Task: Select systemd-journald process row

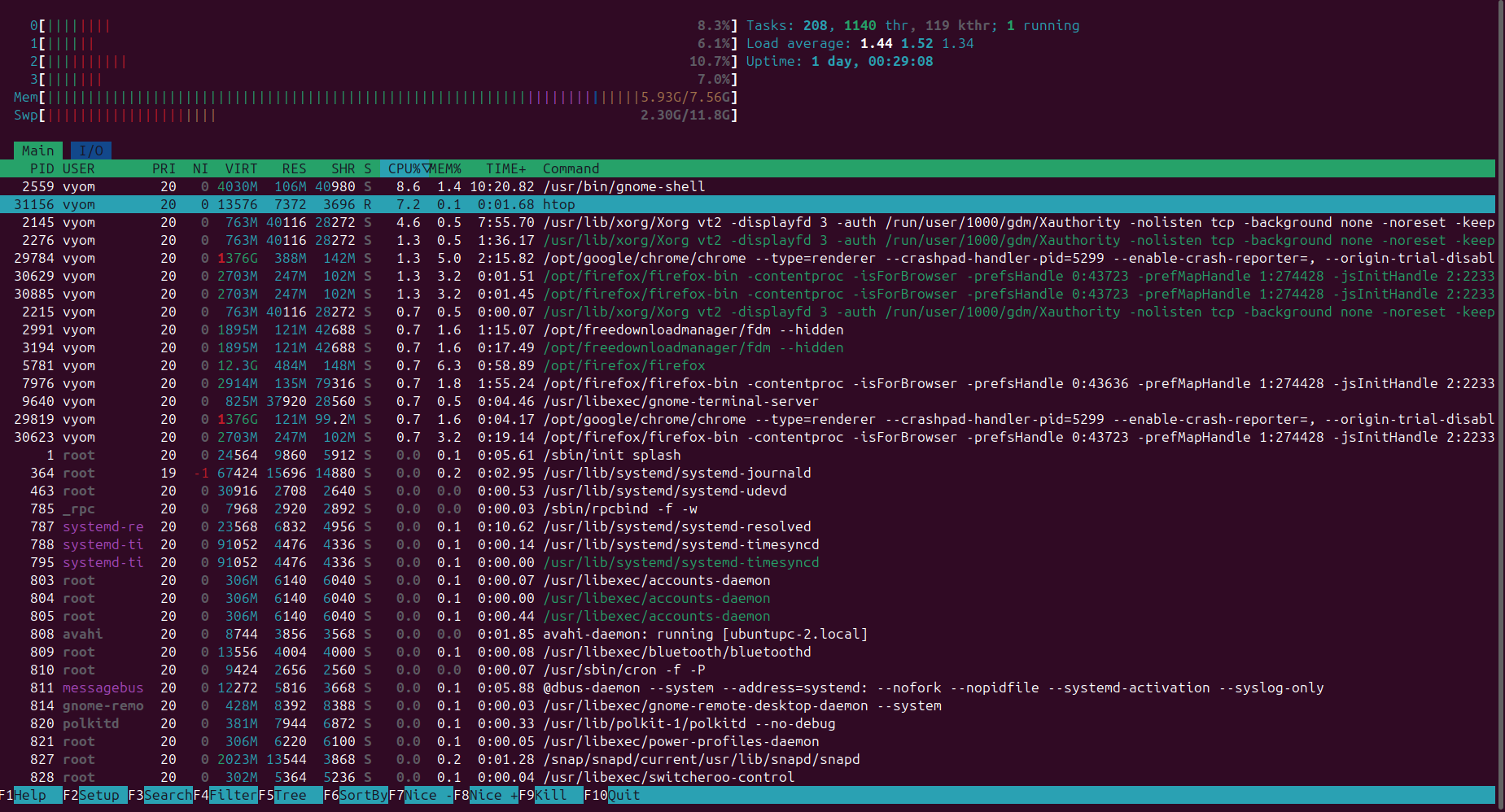Action: click(747, 473)
